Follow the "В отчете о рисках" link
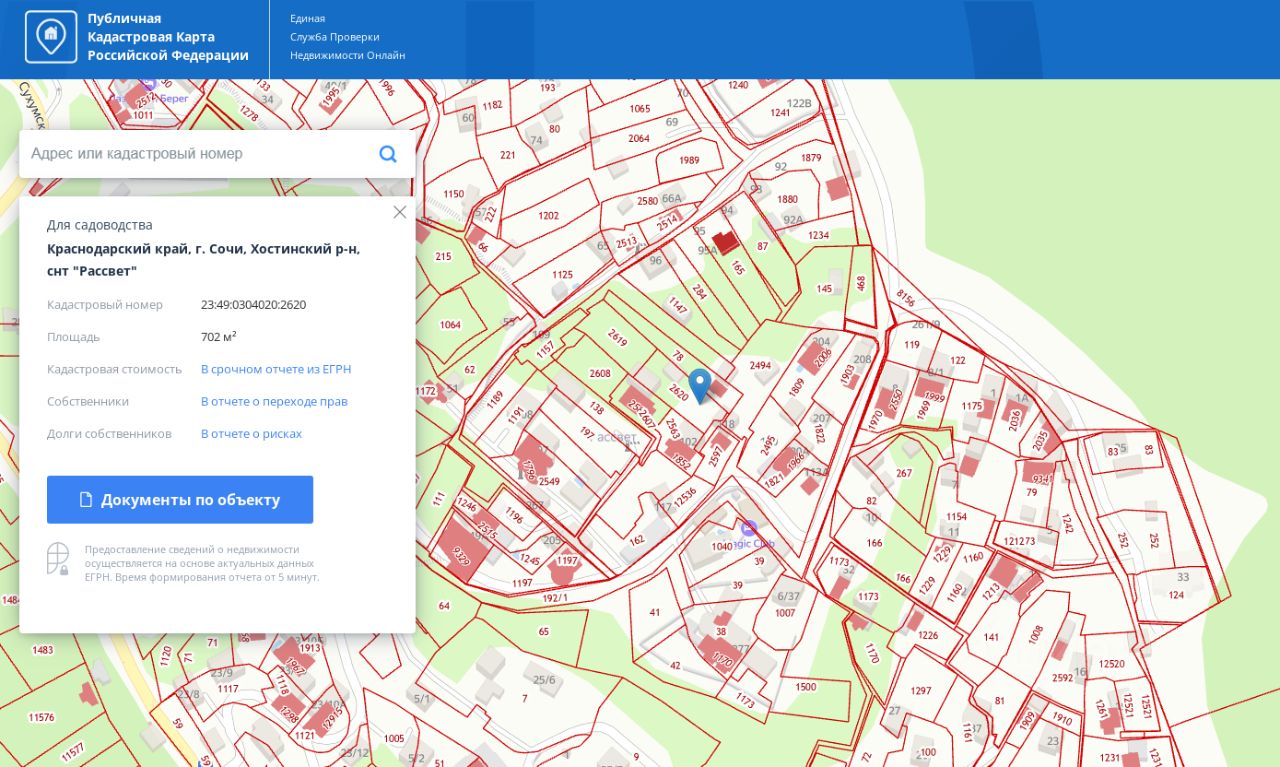 [251, 434]
